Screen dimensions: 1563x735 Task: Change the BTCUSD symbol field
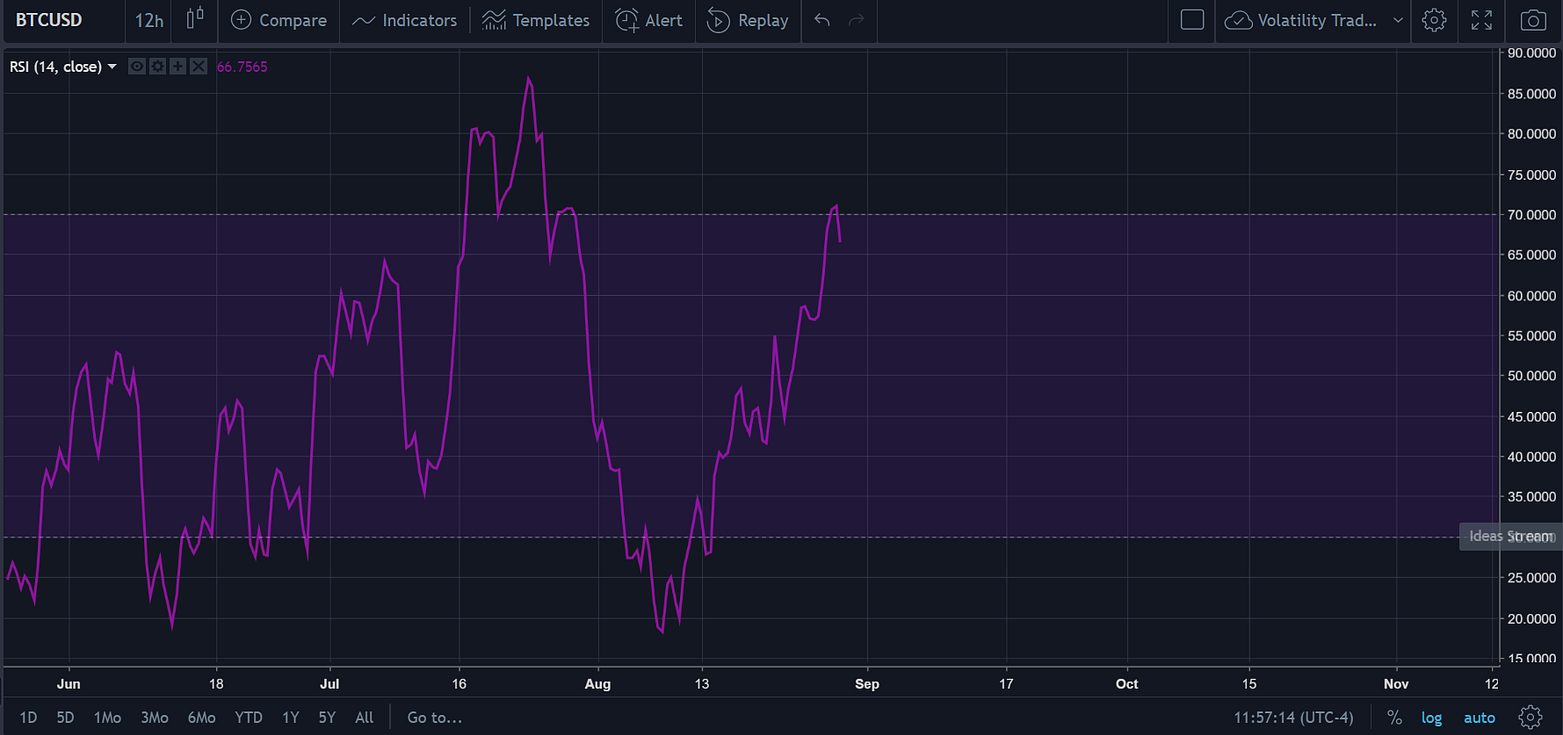63,20
